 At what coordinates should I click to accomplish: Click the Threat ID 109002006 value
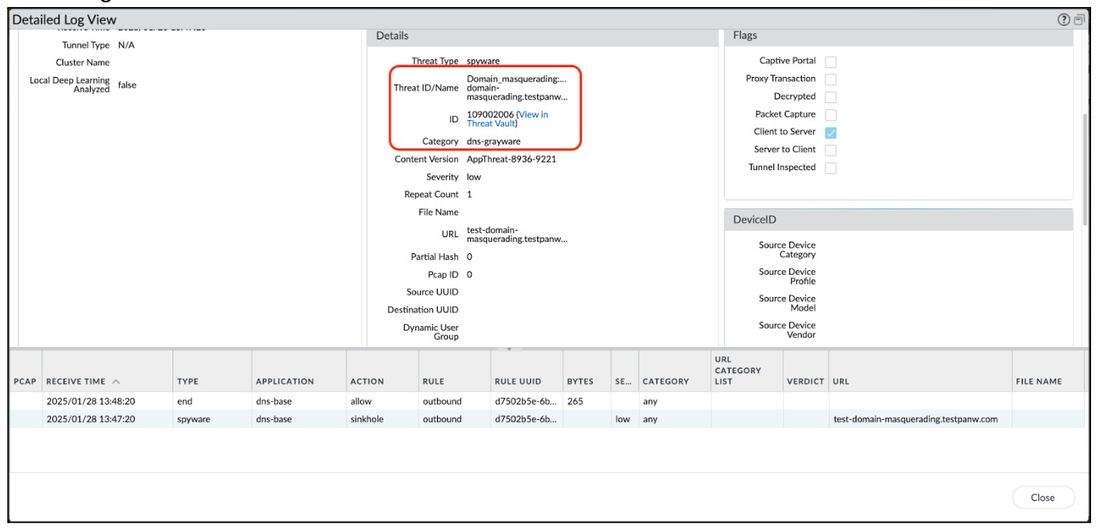coord(490,114)
